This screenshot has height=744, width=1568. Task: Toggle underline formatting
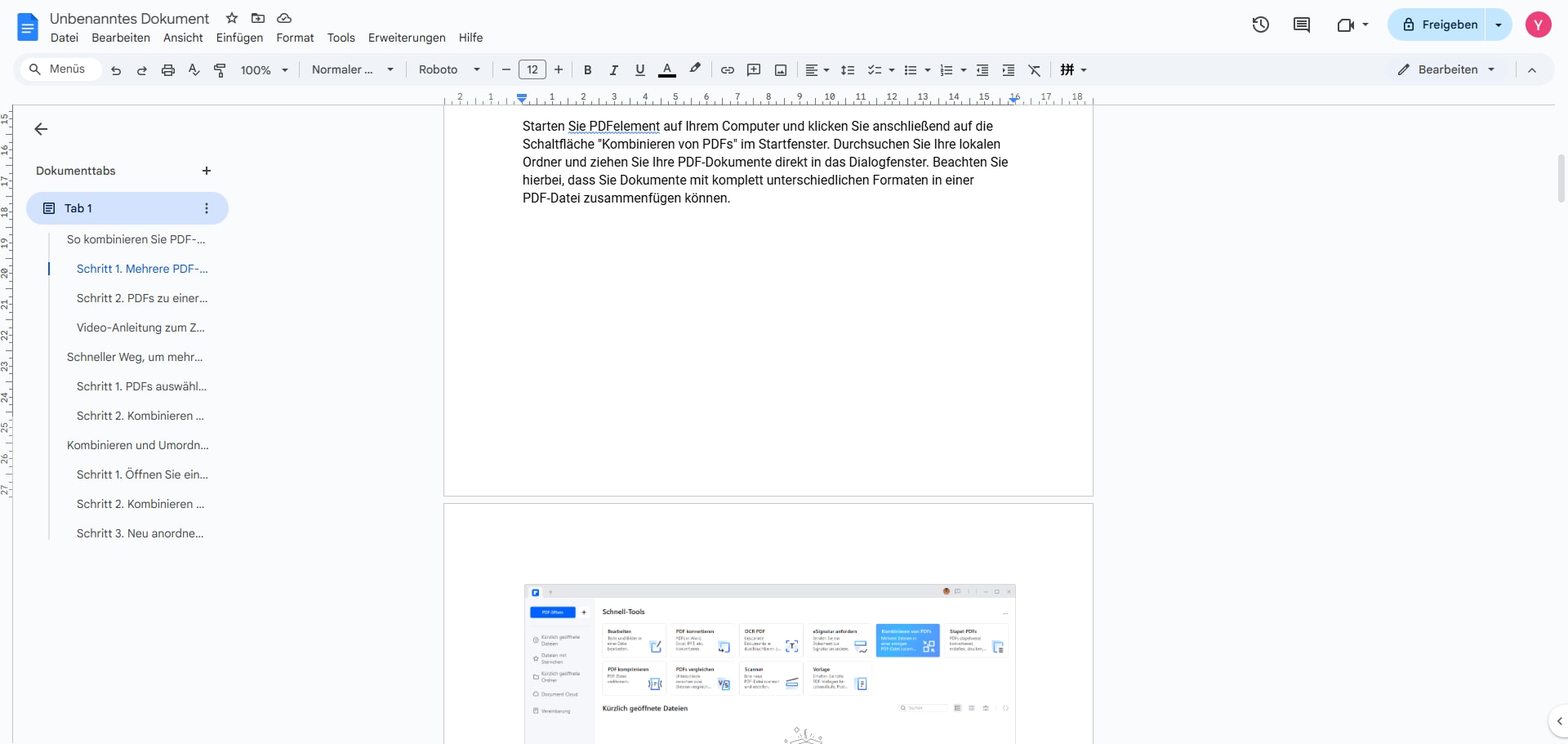(640, 70)
